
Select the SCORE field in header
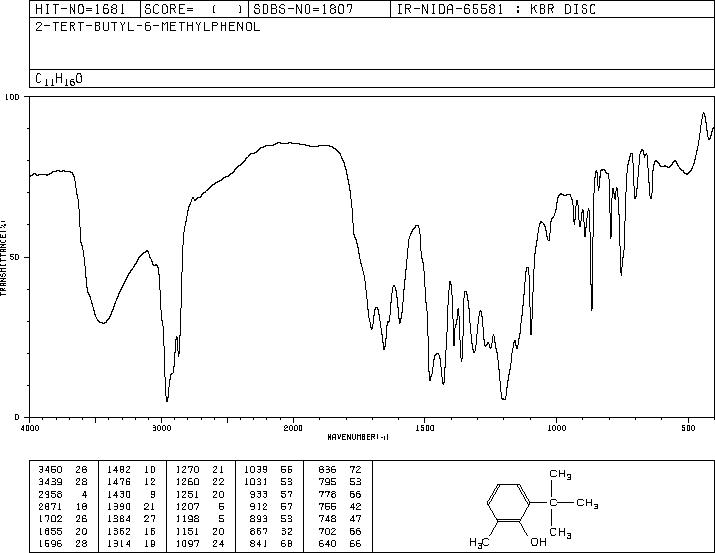[194, 9]
